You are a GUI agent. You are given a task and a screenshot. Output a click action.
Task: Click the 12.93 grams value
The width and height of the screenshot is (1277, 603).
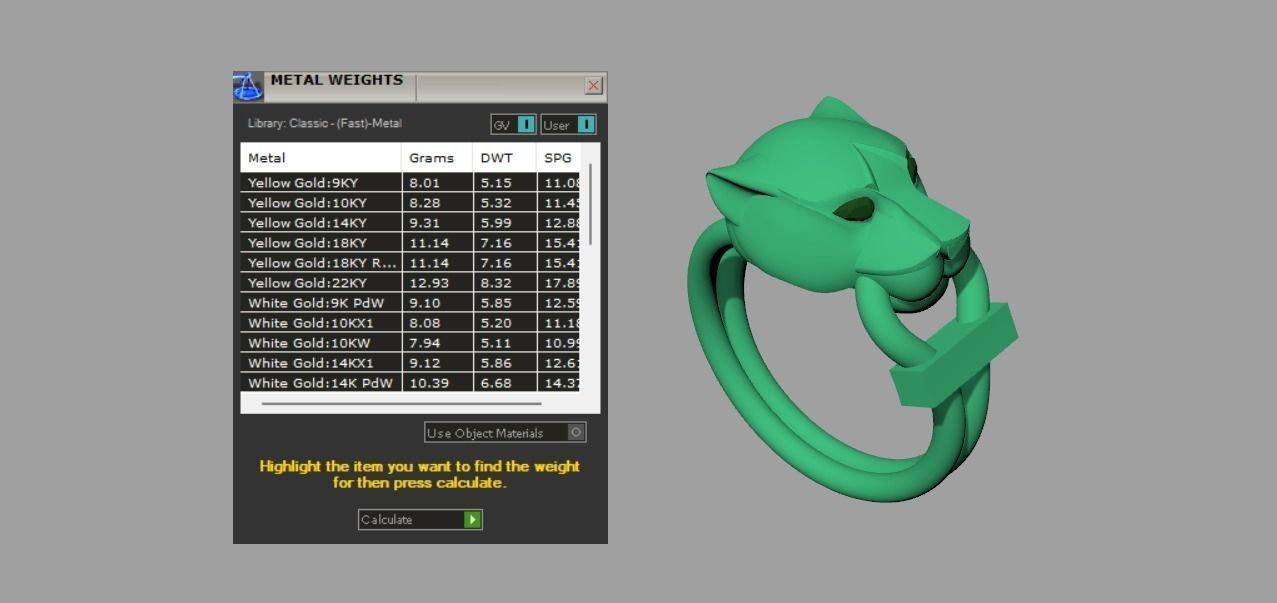coord(429,283)
